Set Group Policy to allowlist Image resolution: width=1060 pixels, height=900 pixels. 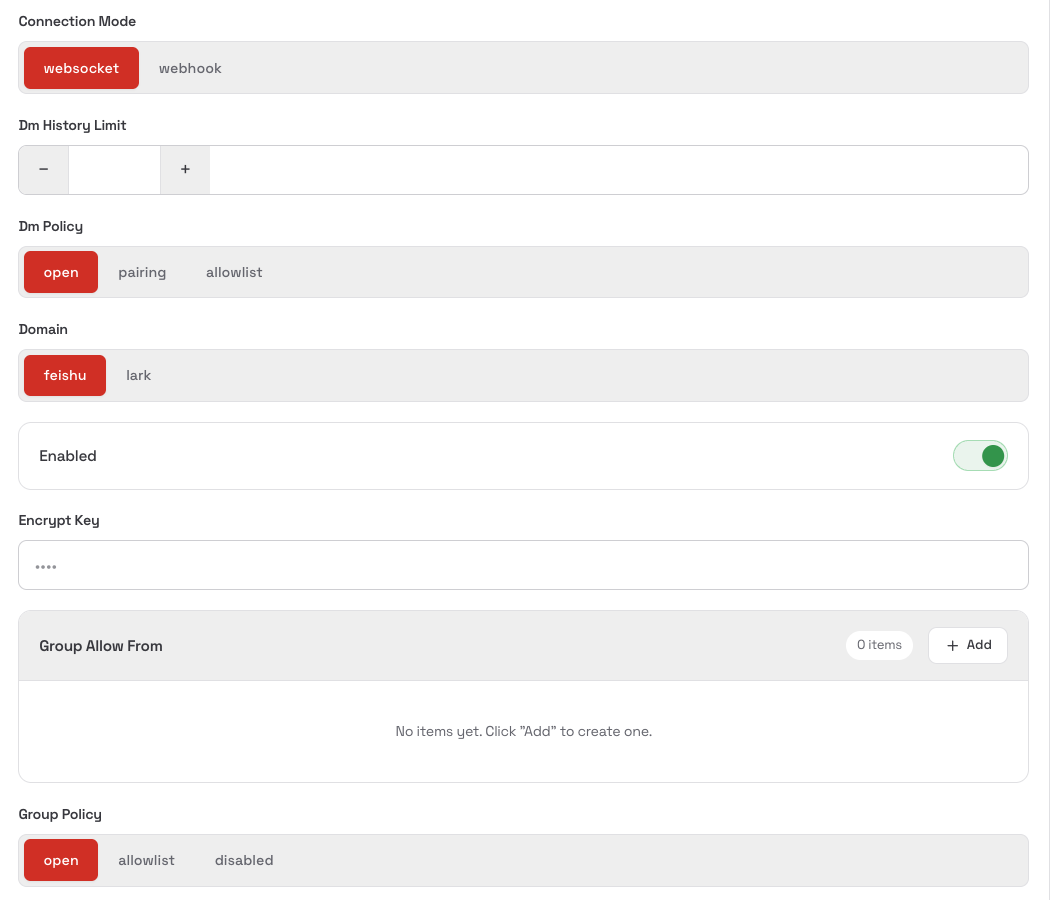pos(147,860)
